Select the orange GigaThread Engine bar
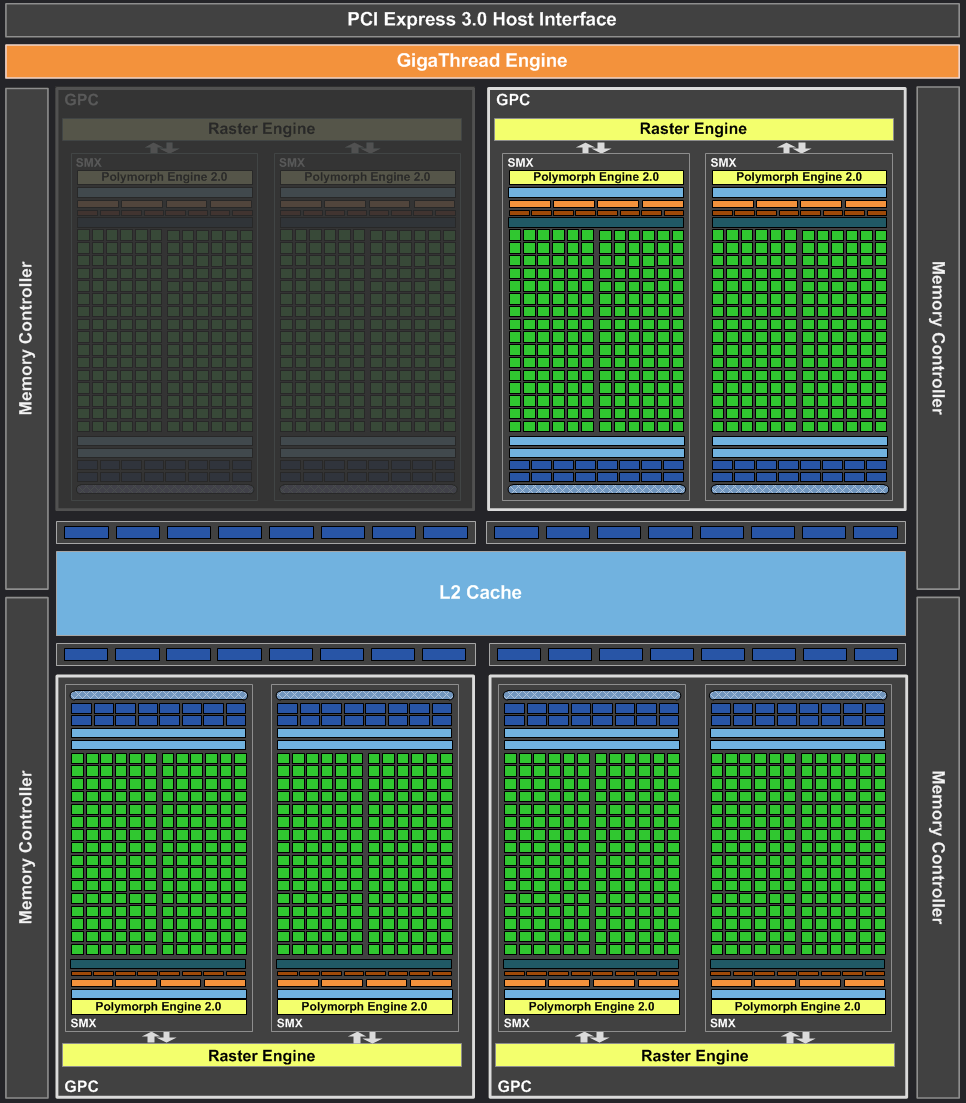This screenshot has width=966, height=1103. [482, 61]
